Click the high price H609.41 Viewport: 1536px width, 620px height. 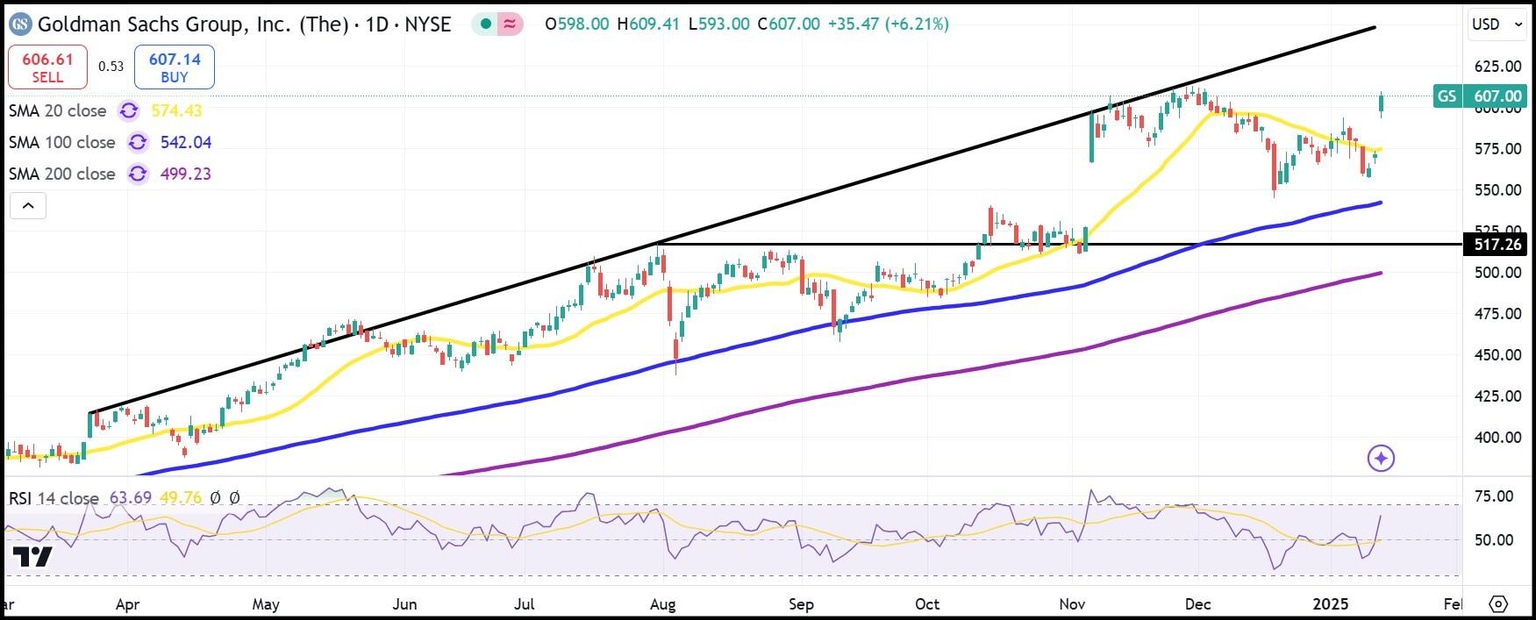click(x=651, y=23)
